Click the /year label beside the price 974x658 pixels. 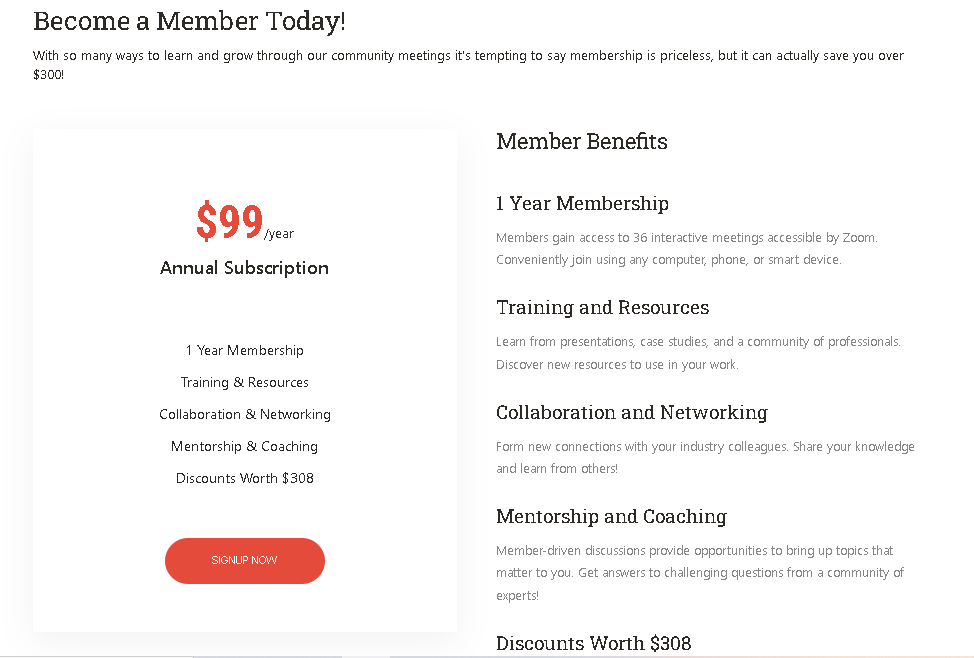(x=279, y=234)
